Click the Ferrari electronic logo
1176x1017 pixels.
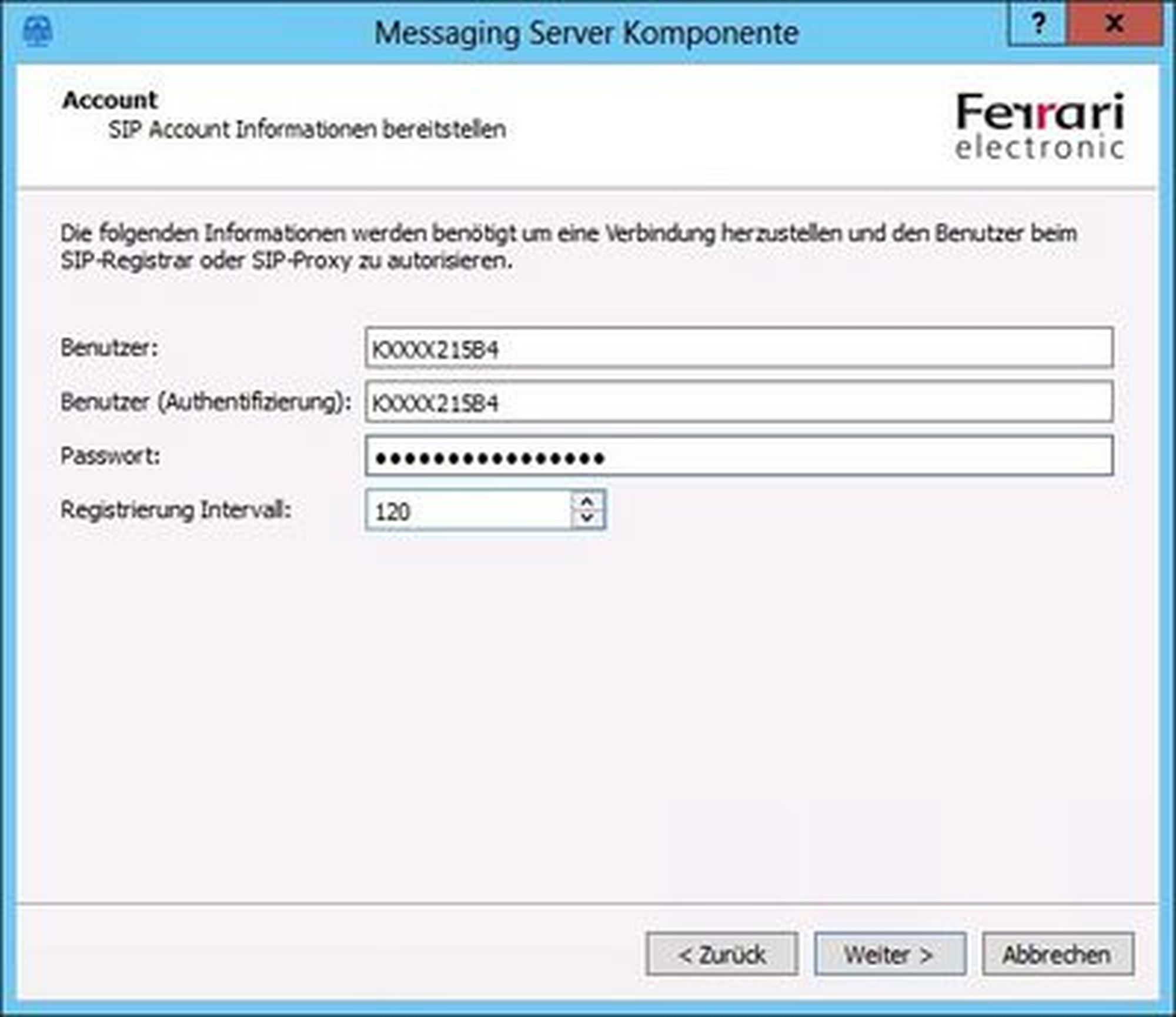tap(1040, 126)
